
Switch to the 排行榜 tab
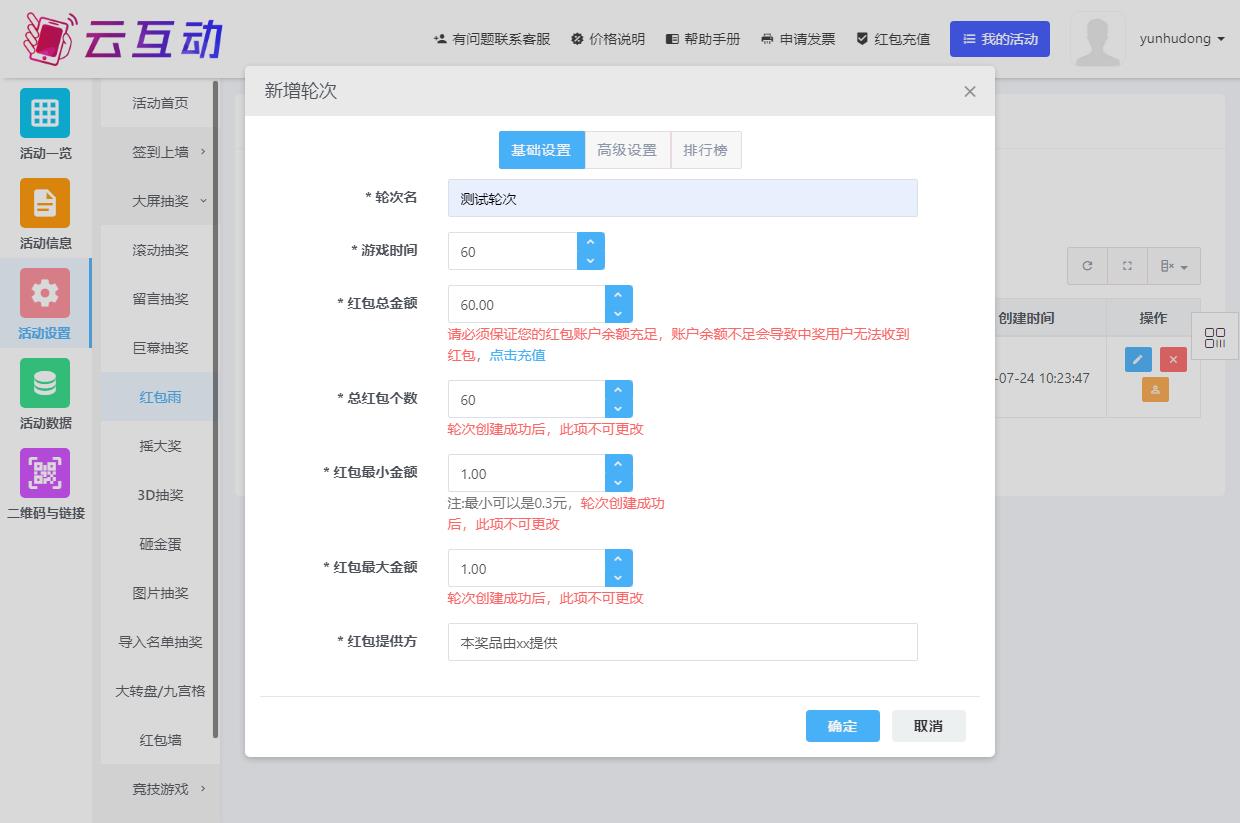705,150
